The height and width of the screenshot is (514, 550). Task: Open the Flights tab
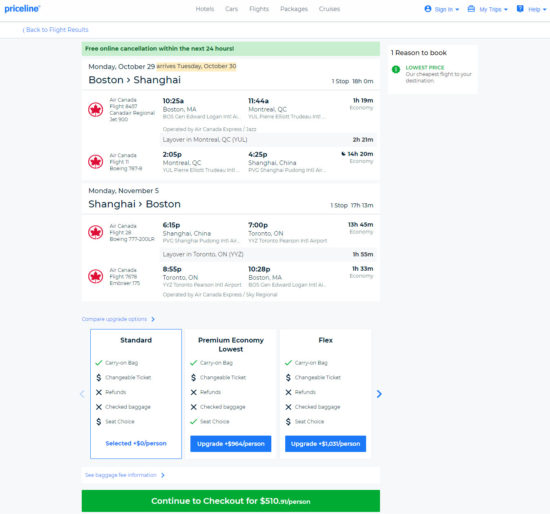pyautogui.click(x=259, y=9)
